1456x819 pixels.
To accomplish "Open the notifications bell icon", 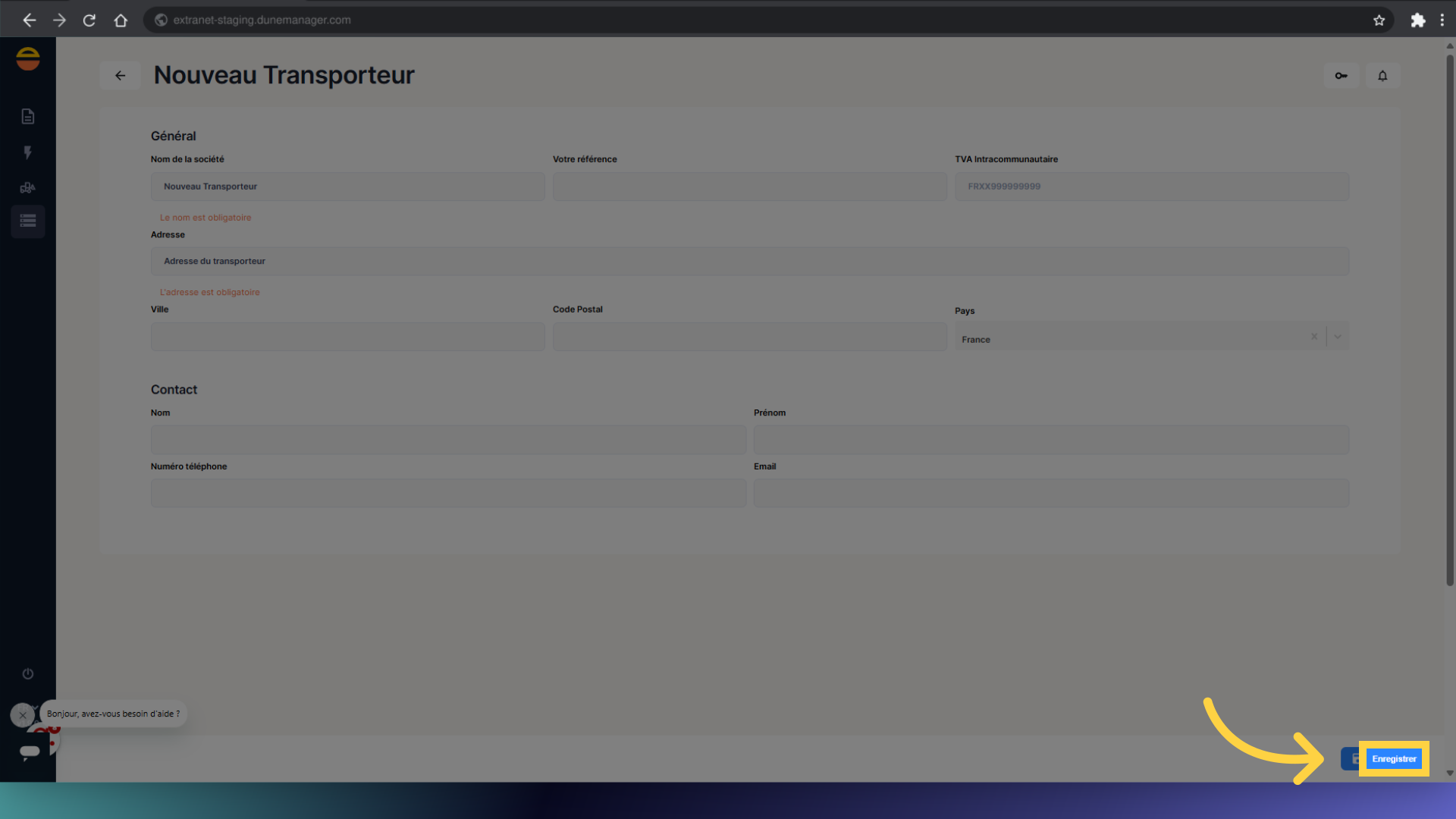I will pos(1382,76).
